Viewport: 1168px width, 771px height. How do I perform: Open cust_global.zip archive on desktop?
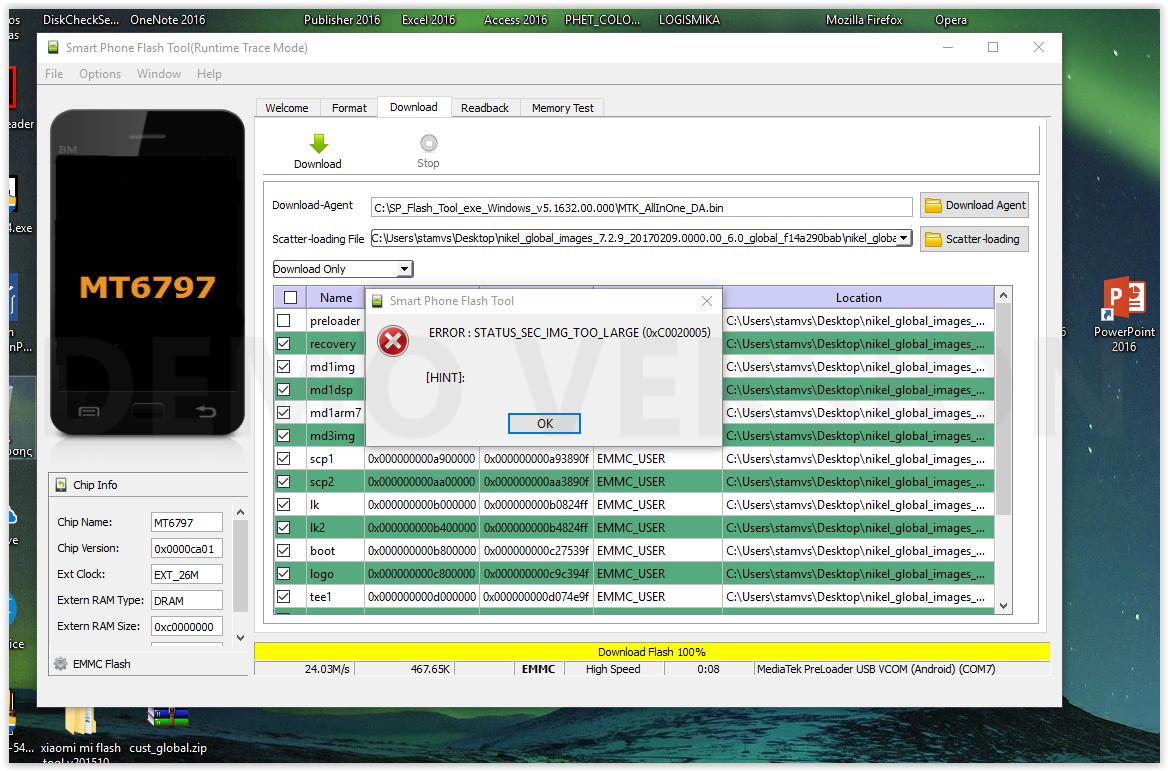click(x=167, y=718)
